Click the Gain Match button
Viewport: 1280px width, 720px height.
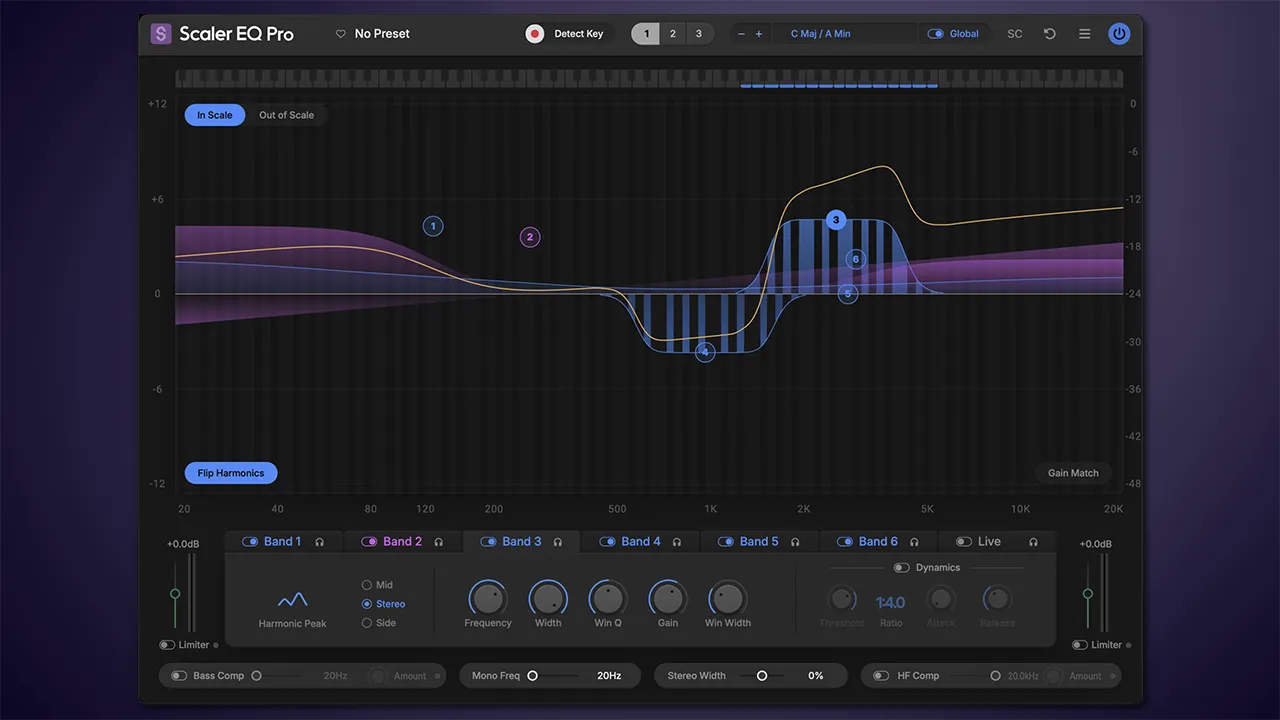(1073, 473)
